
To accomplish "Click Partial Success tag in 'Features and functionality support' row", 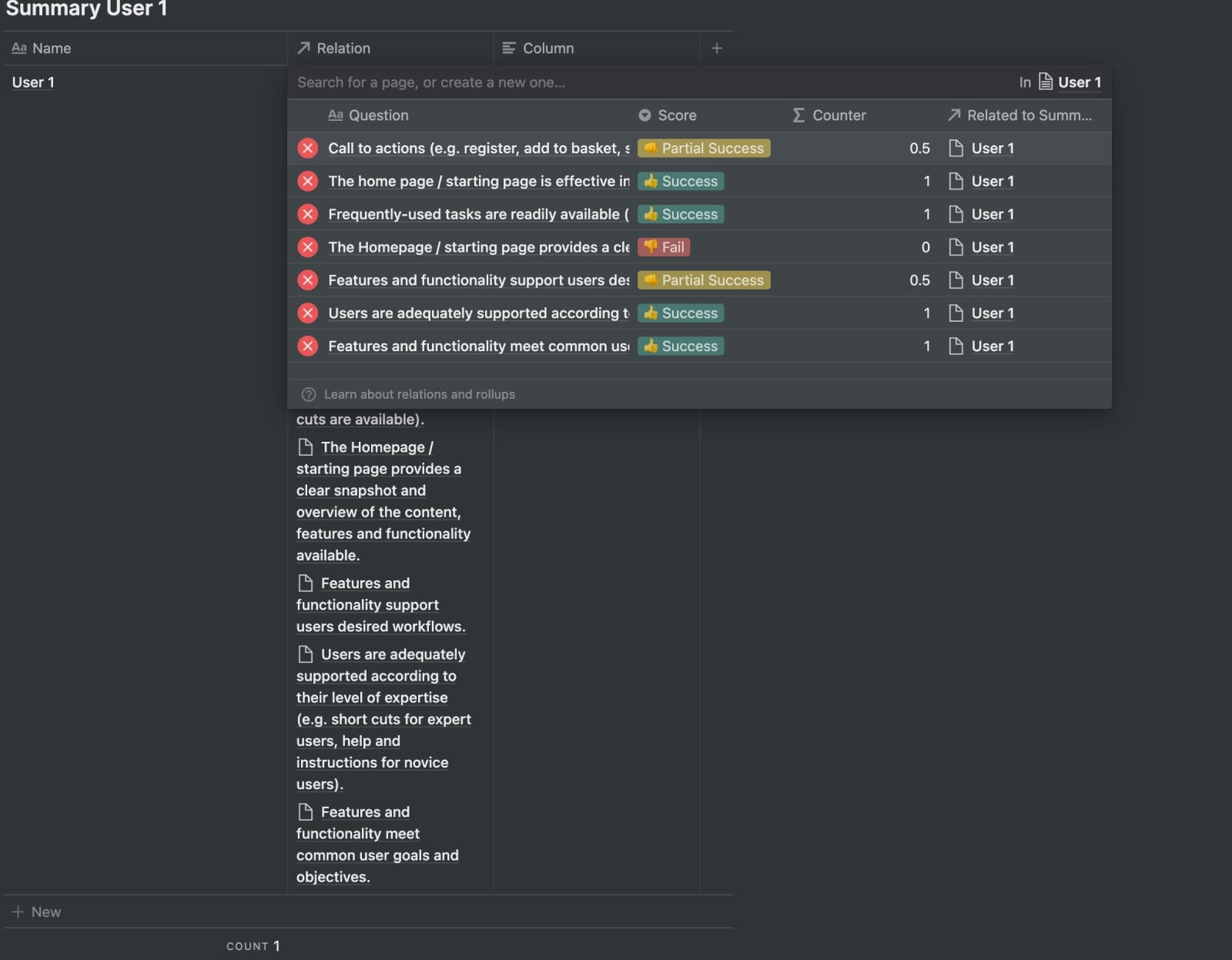I will pyautogui.click(x=704, y=280).
